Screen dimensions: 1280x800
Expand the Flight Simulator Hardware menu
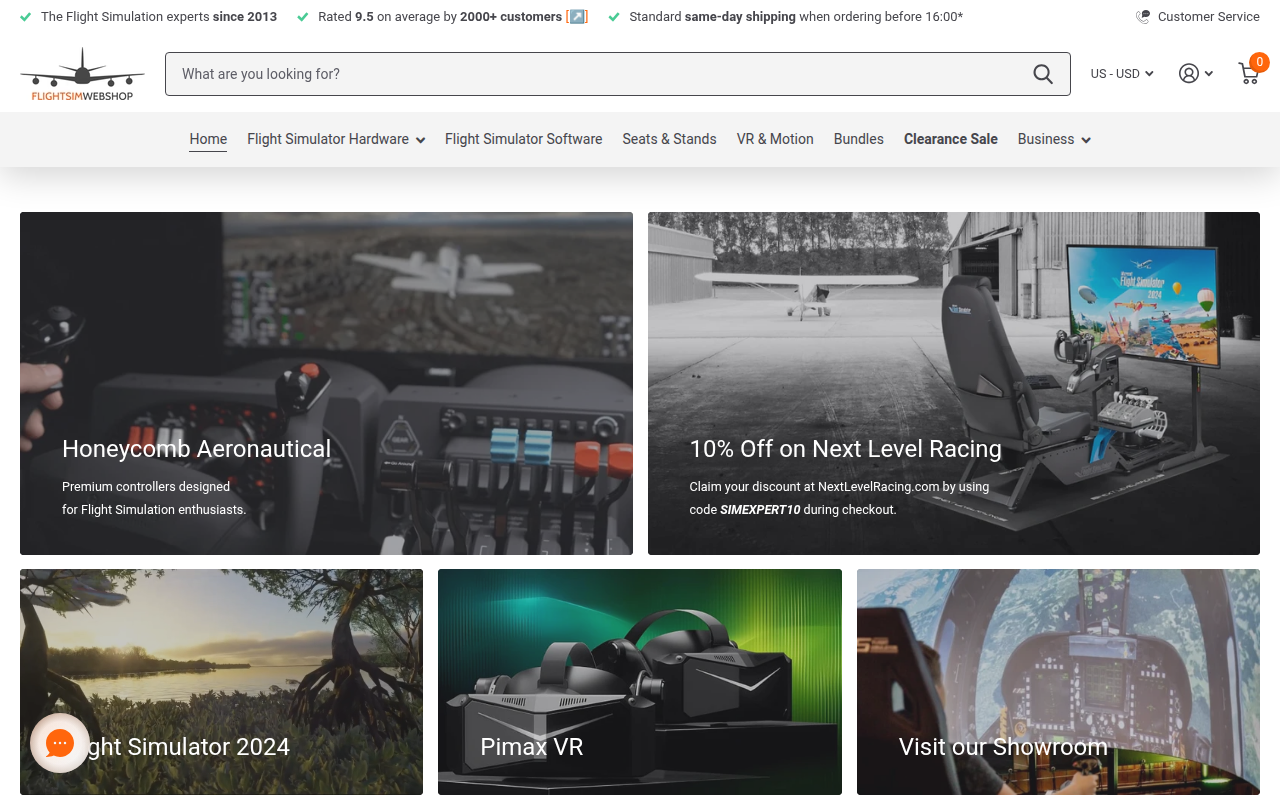click(336, 139)
